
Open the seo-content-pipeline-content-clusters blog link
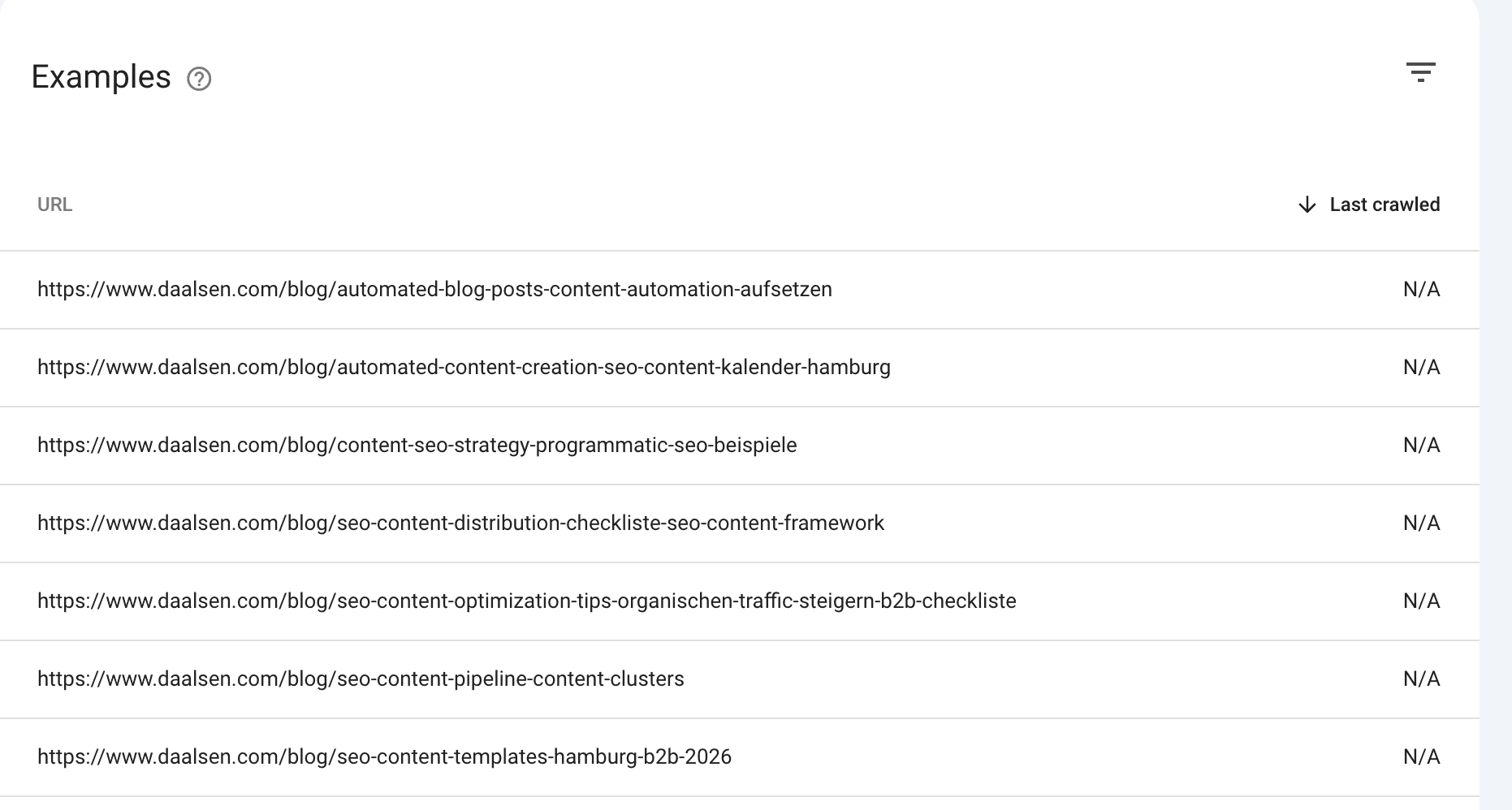[361, 679]
